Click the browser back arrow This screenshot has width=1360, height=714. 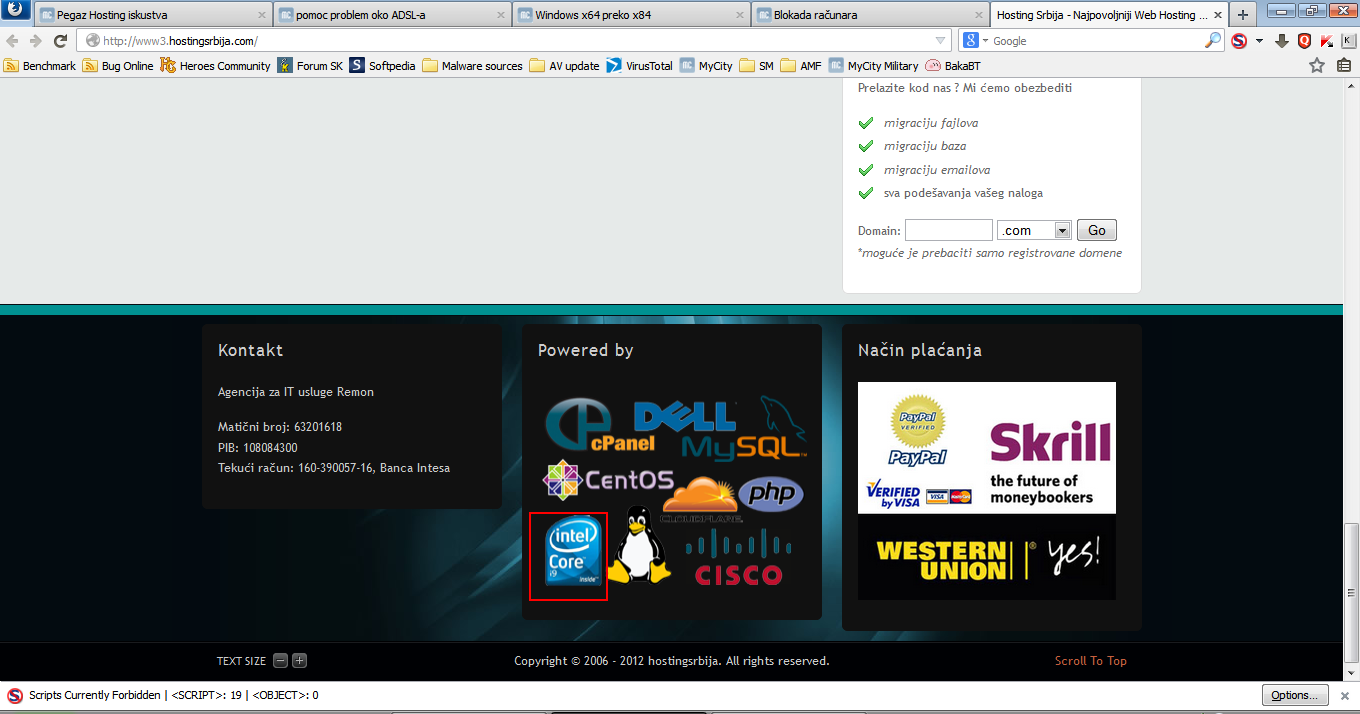[x=13, y=41]
